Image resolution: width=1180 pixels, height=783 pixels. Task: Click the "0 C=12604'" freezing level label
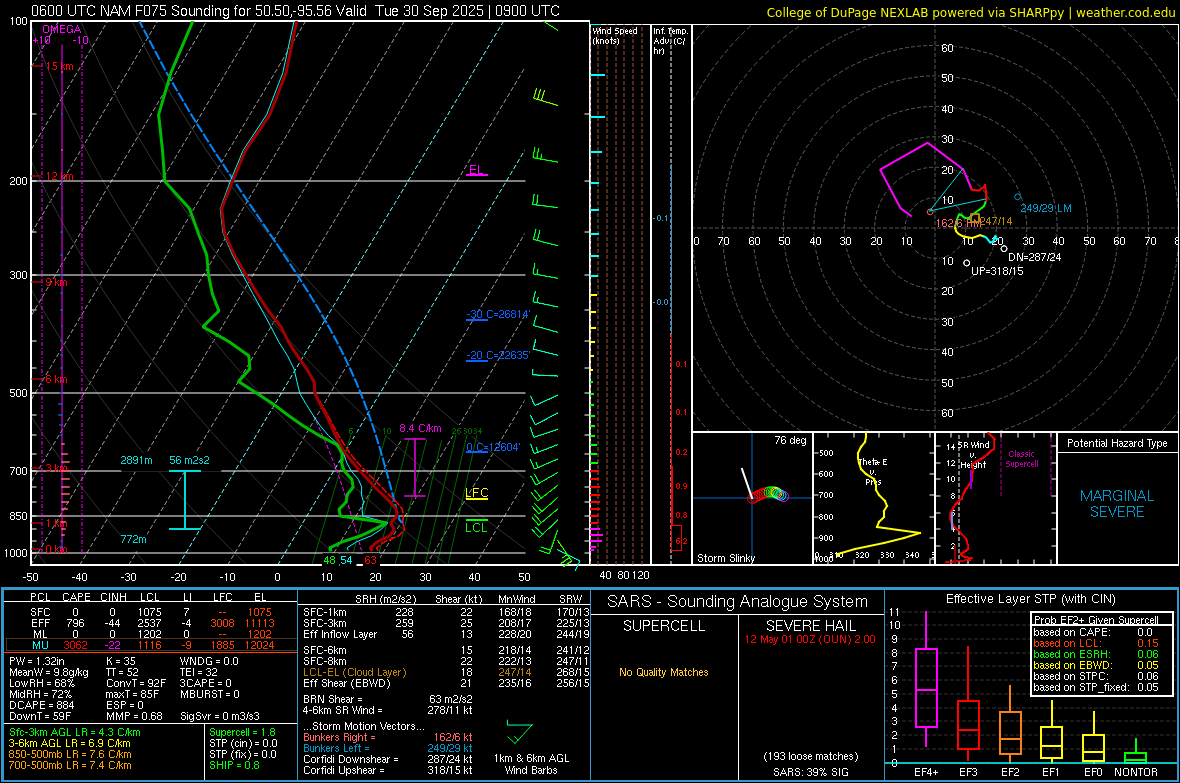pos(494,447)
